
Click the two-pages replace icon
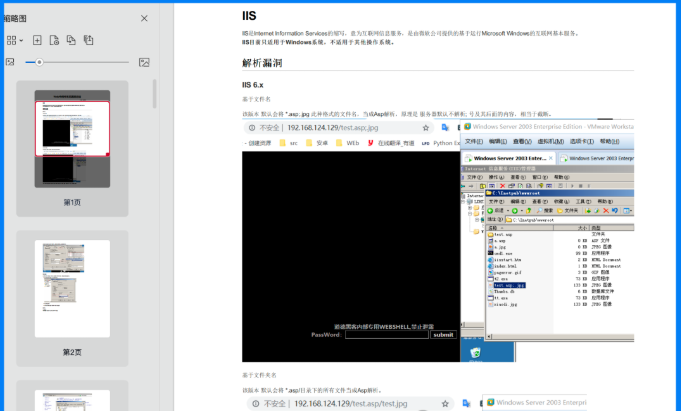(x=71, y=40)
